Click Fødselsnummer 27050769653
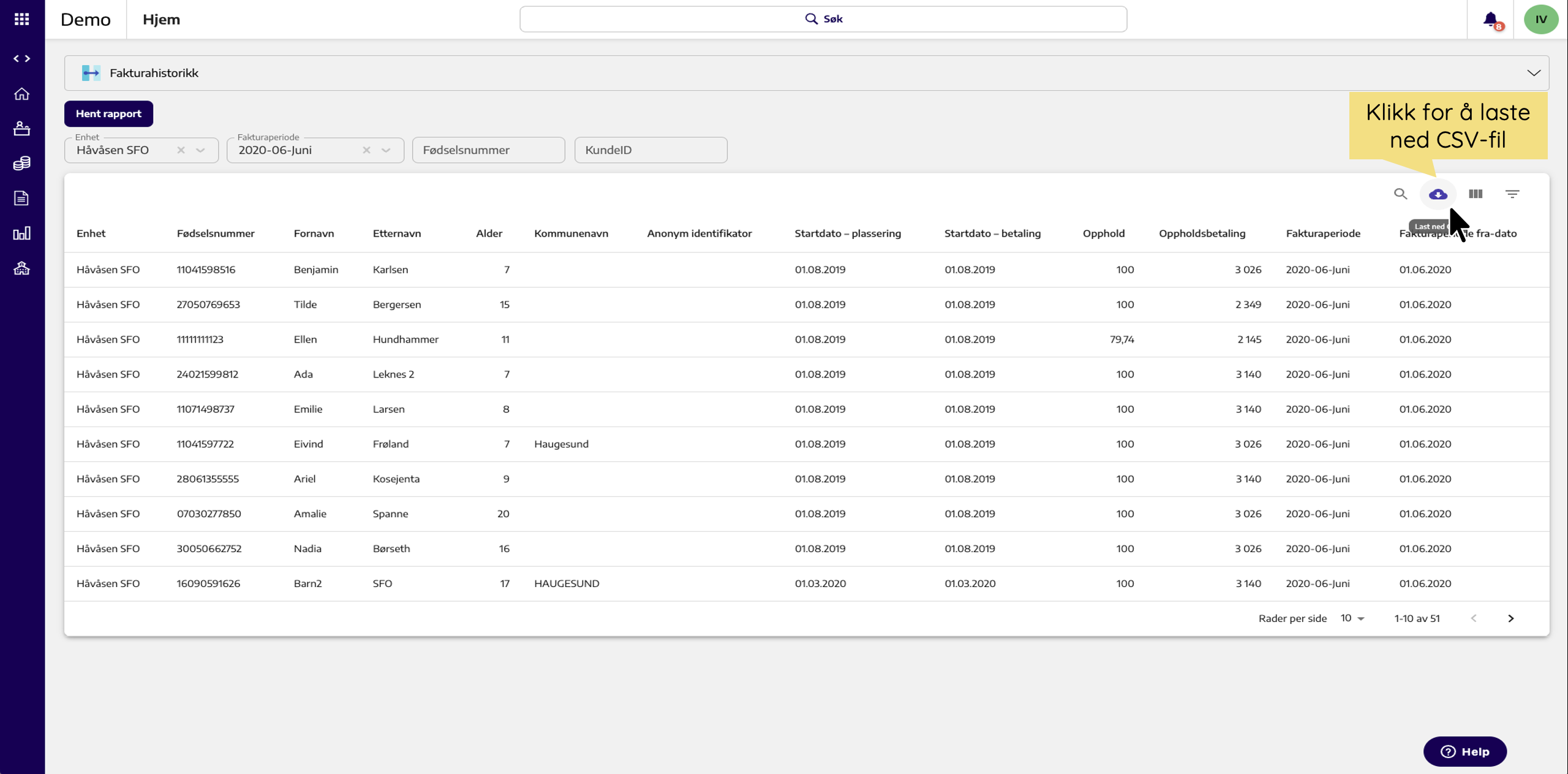 pyautogui.click(x=208, y=305)
